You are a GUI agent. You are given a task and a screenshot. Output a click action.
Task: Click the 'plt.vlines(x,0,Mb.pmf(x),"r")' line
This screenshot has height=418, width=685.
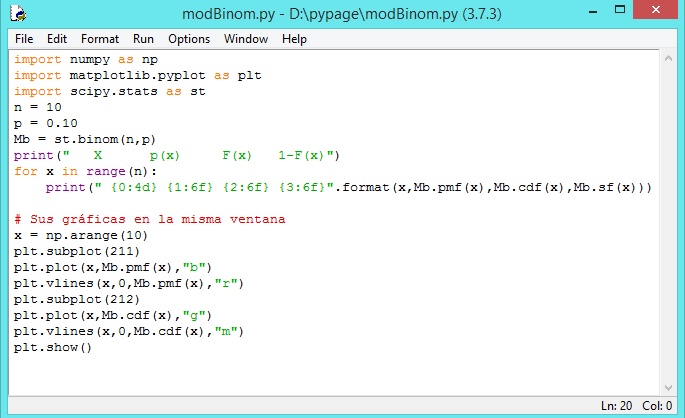tap(129, 283)
